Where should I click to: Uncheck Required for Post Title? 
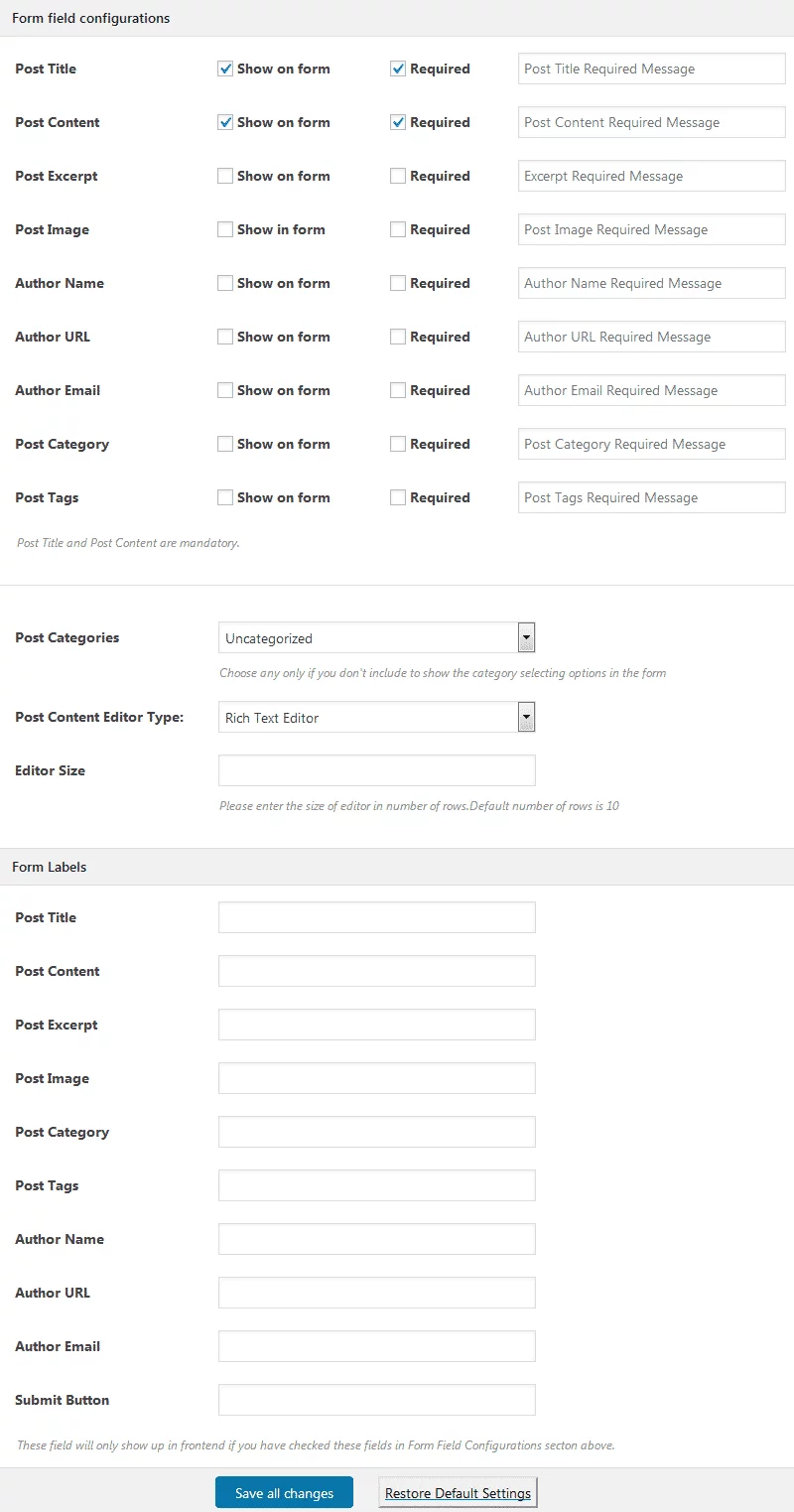[x=398, y=69]
